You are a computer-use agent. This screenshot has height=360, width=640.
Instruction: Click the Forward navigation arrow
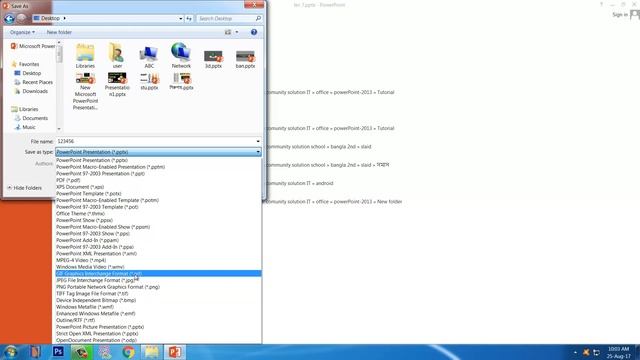pyautogui.click(x=21, y=18)
